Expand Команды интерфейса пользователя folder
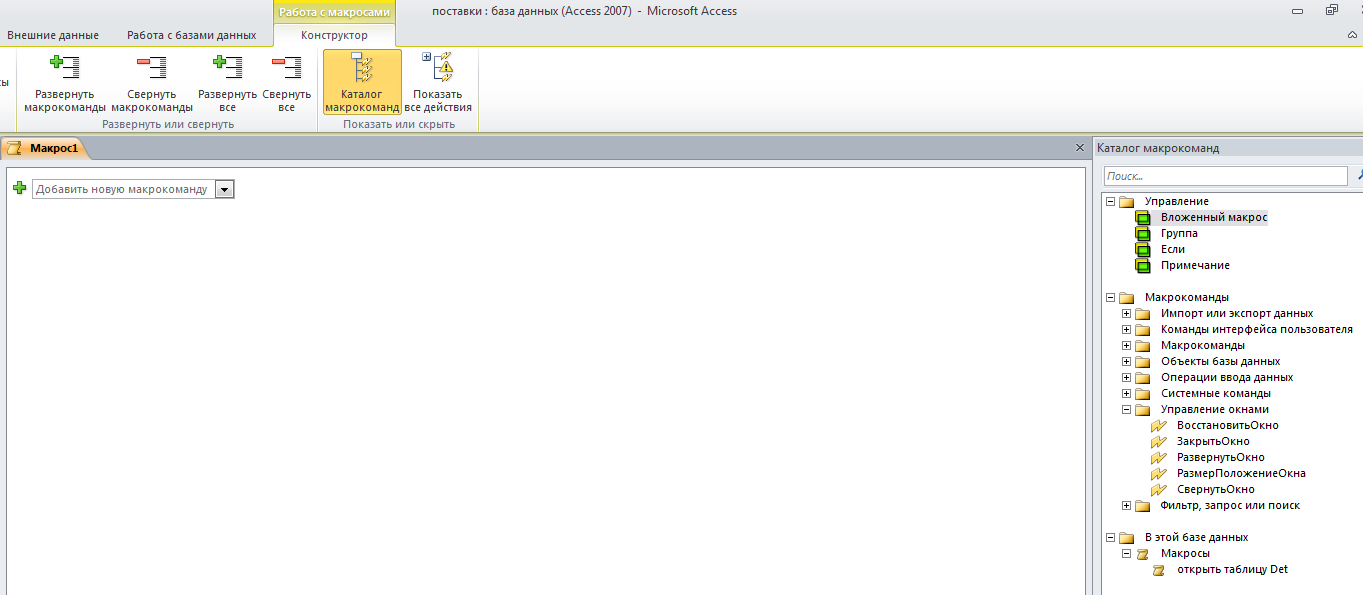 [x=1127, y=329]
